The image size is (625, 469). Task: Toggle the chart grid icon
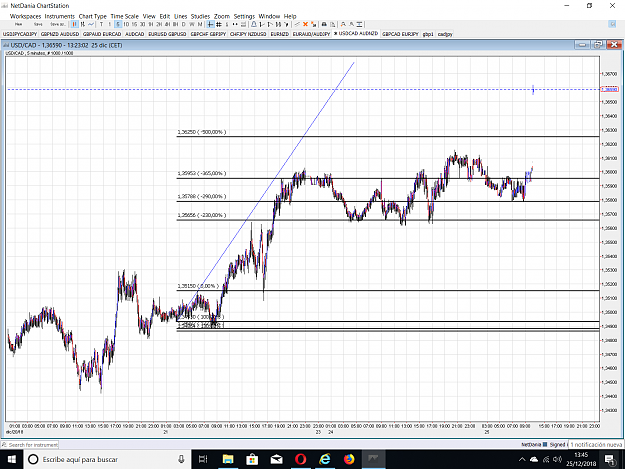[x=219, y=24]
